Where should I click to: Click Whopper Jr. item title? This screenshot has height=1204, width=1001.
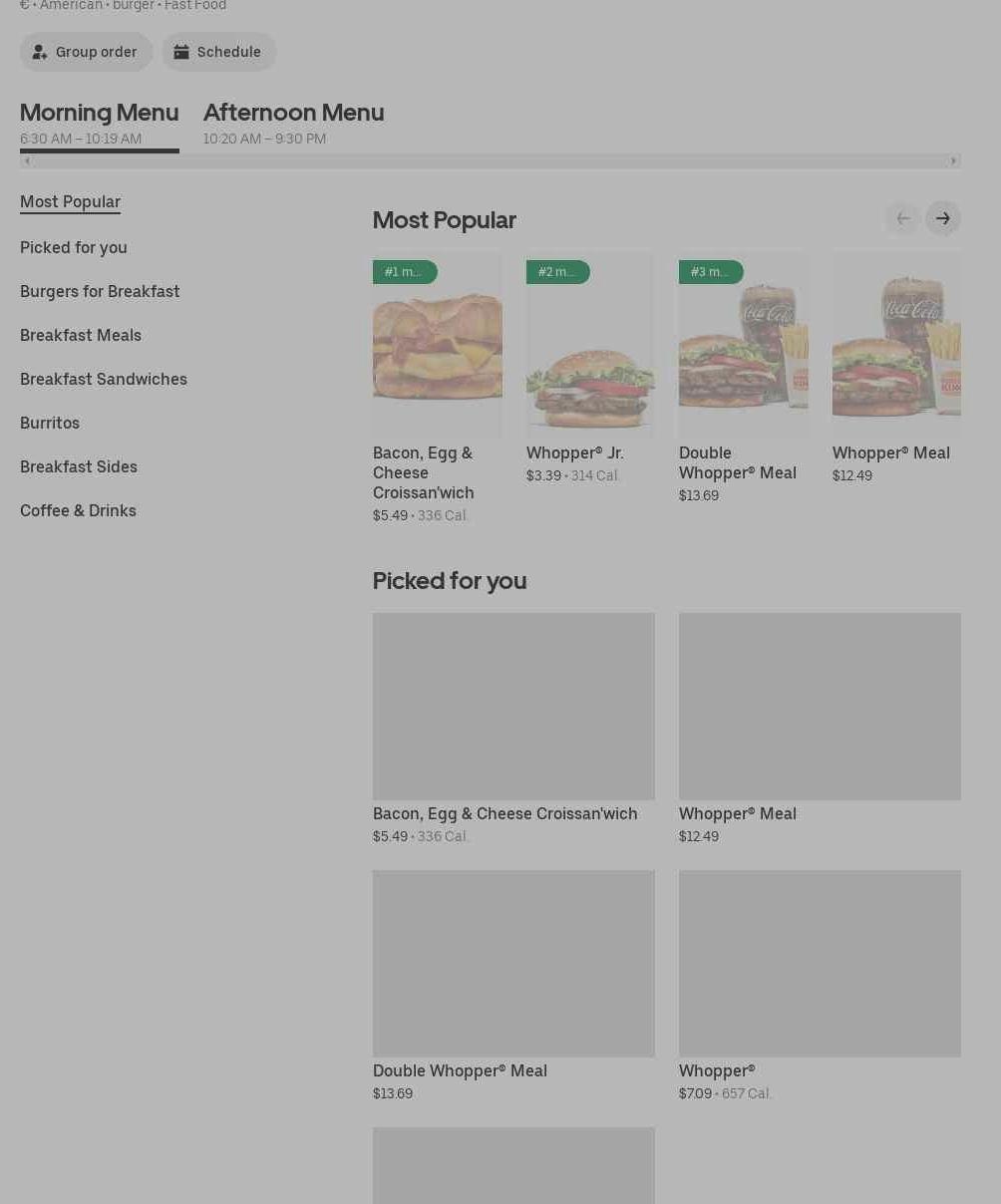click(x=575, y=452)
